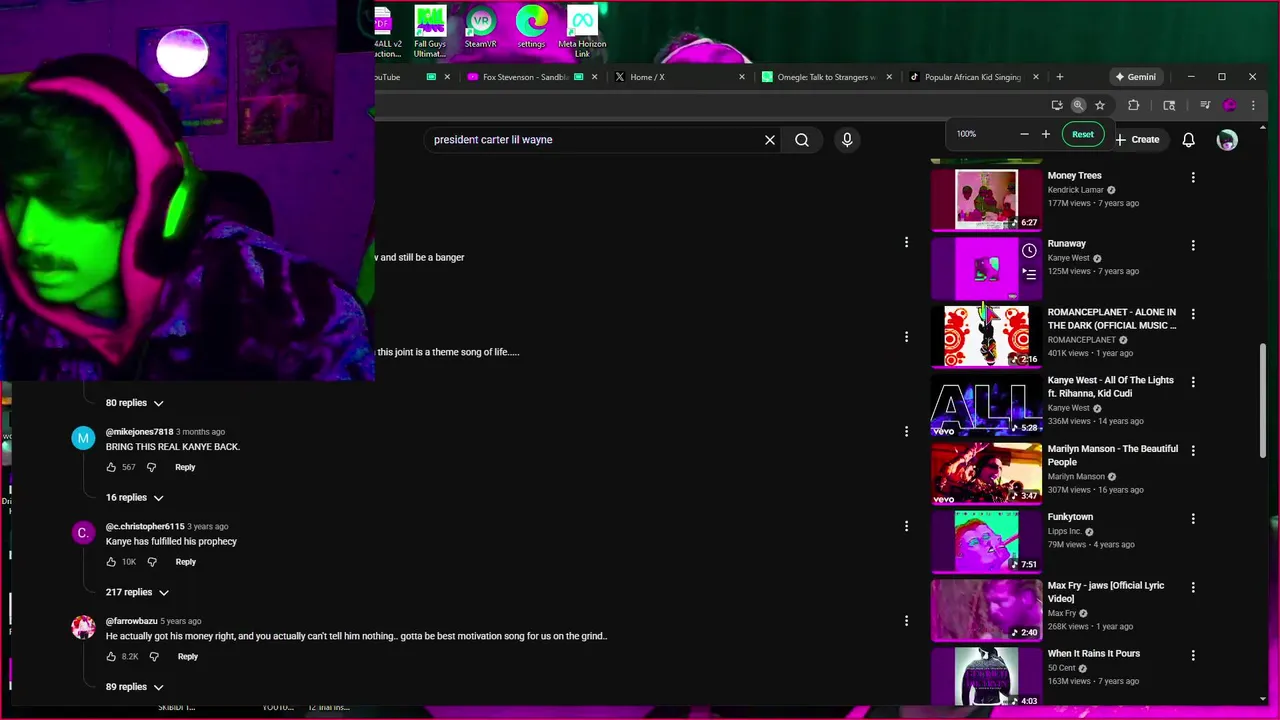
Task: Click the Reset zoom button
Action: (x=1083, y=134)
